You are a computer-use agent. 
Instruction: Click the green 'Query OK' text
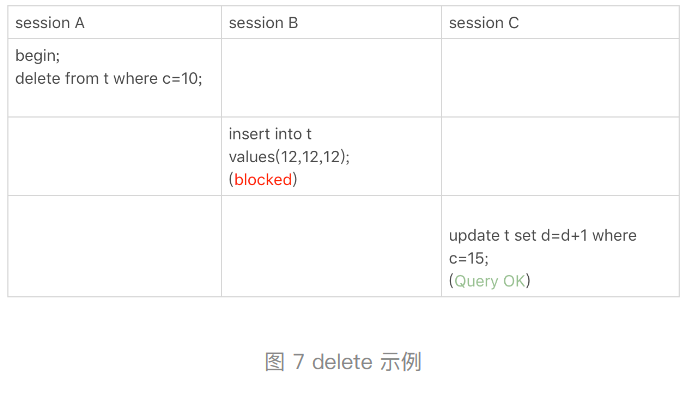[x=490, y=281]
